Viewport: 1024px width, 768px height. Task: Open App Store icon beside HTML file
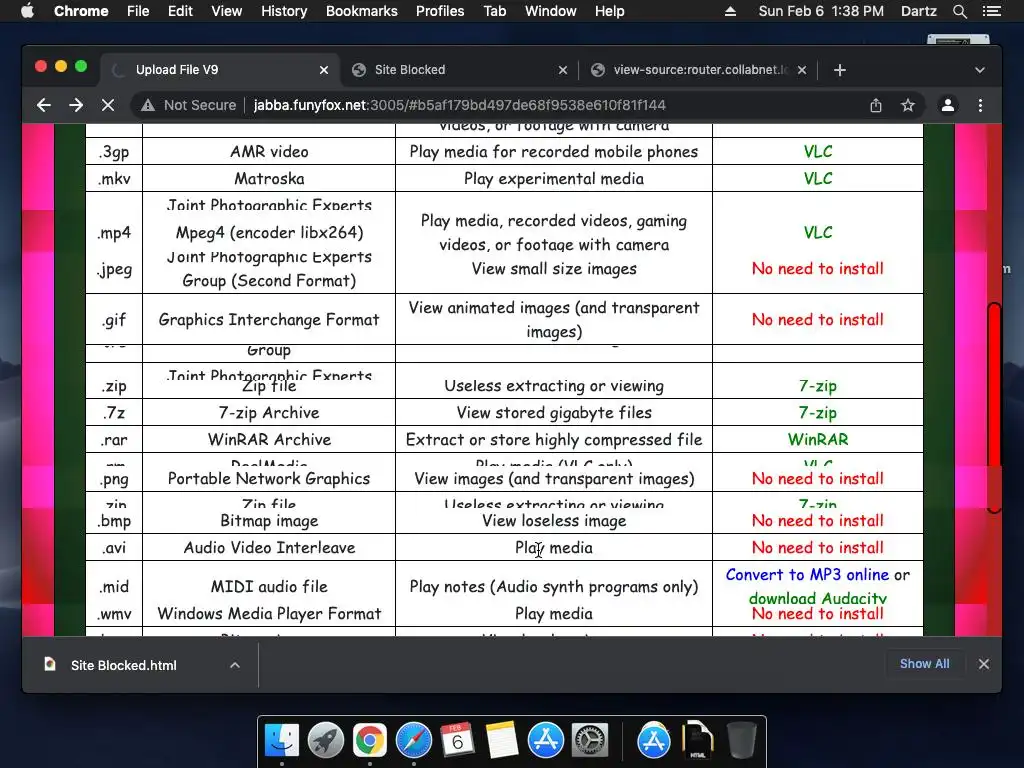point(654,741)
